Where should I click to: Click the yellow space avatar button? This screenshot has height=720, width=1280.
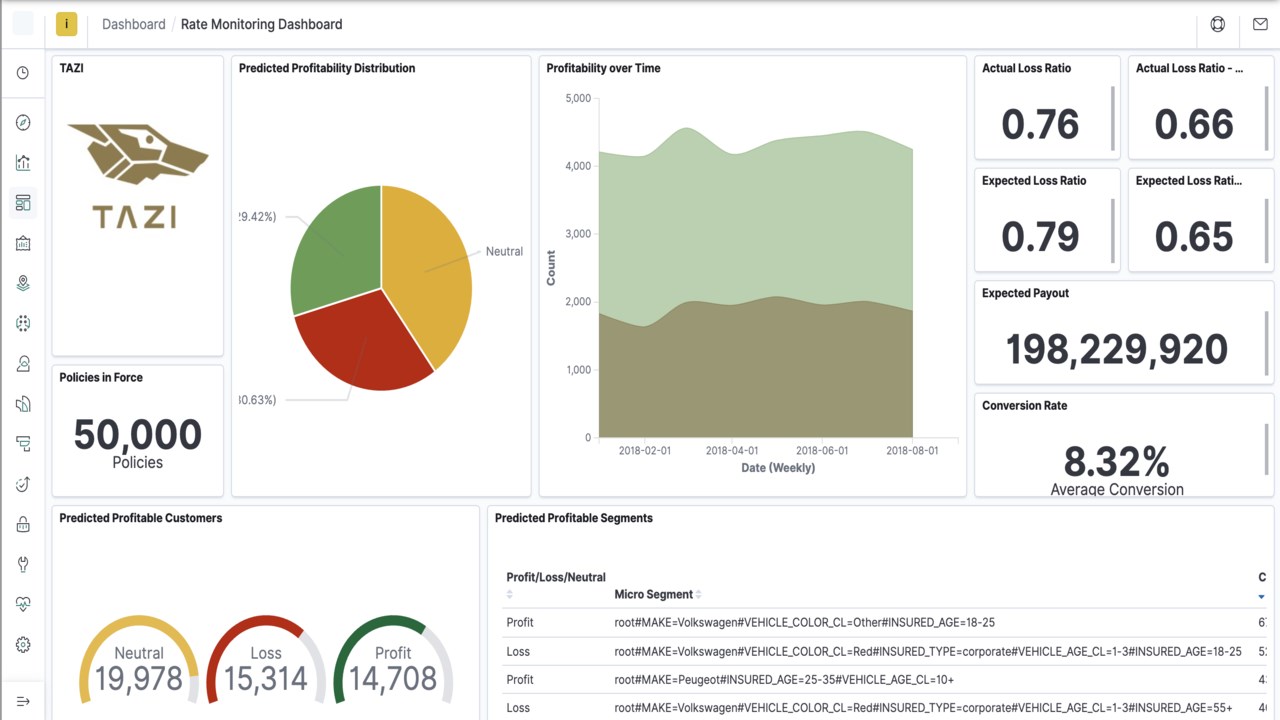pos(66,24)
